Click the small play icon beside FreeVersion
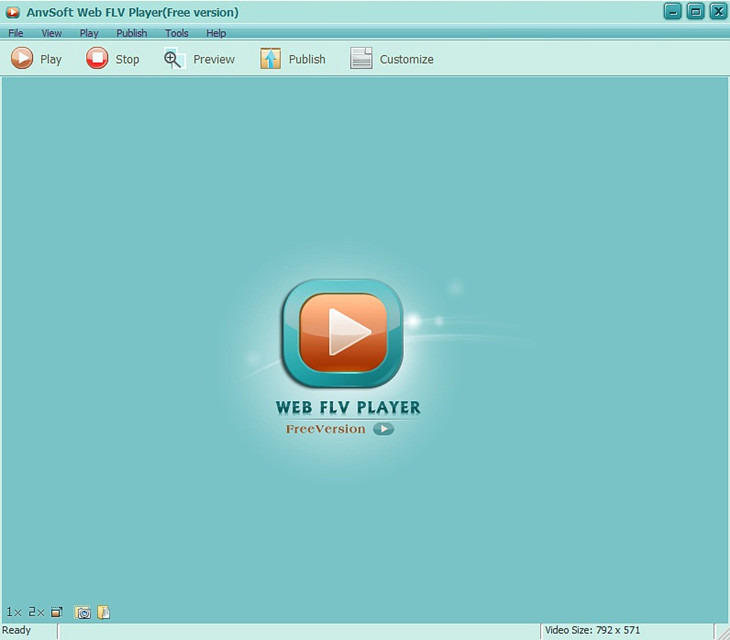Screen dimensions: 730x640 [x=383, y=429]
